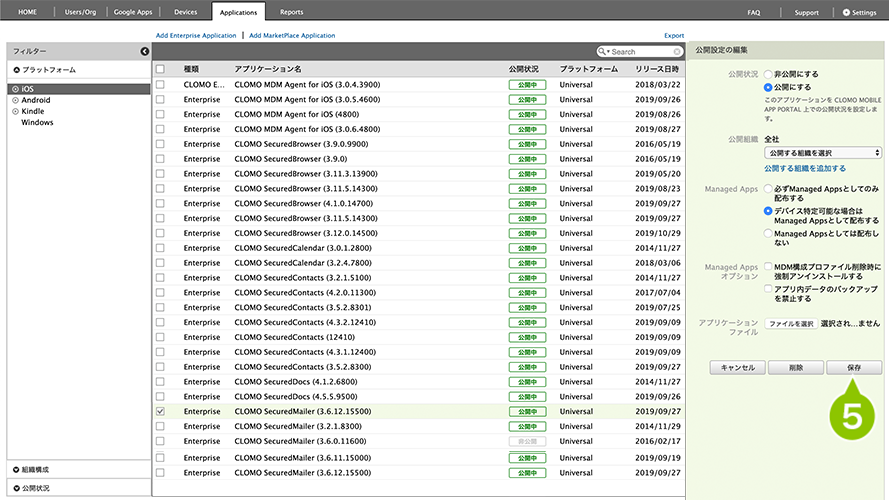Click 非公開 status badge for SecuredMailer (3.6.0.11600)
889x500 pixels.
click(x=527, y=441)
